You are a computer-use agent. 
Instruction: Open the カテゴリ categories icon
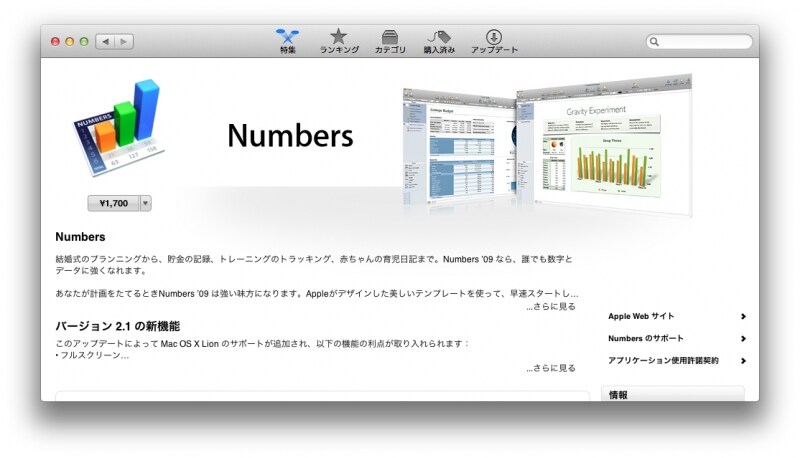point(390,41)
